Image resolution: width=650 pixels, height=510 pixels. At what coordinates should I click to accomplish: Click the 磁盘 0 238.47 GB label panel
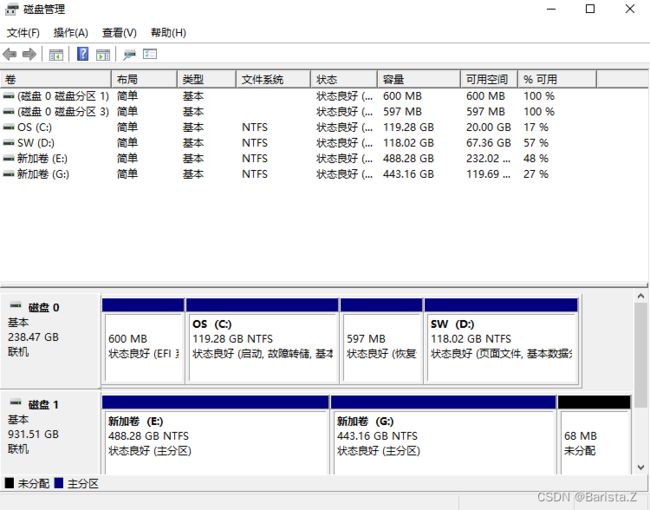coord(51,341)
